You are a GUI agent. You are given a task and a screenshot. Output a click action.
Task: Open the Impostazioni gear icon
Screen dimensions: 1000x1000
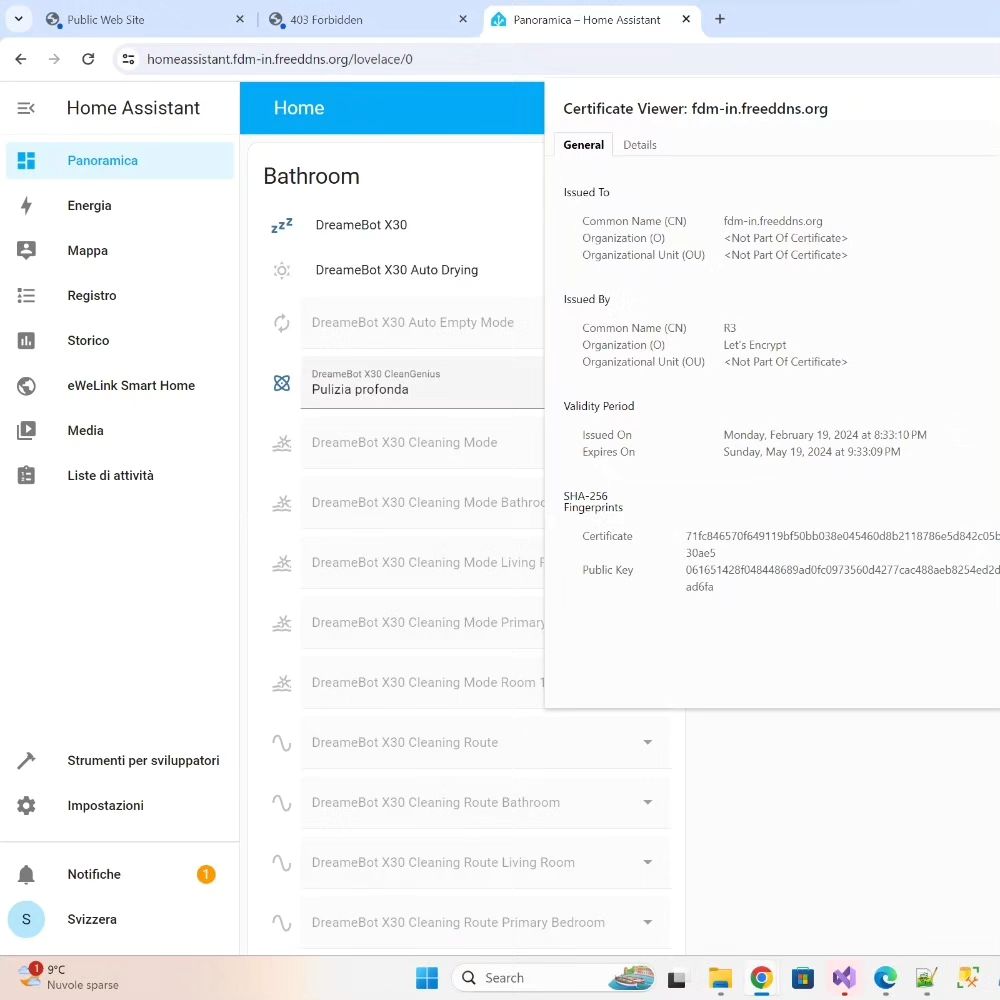tap(26, 805)
